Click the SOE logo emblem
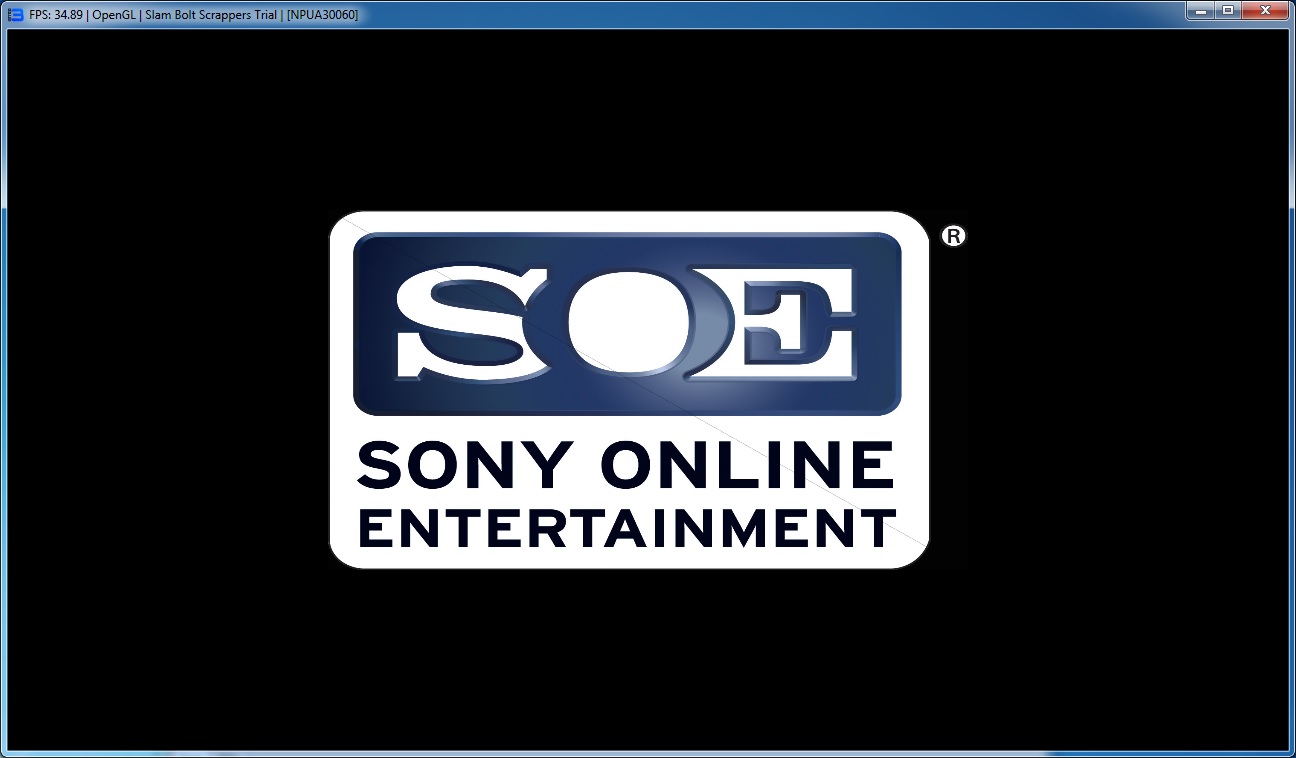This screenshot has width=1296, height=758. [627, 323]
